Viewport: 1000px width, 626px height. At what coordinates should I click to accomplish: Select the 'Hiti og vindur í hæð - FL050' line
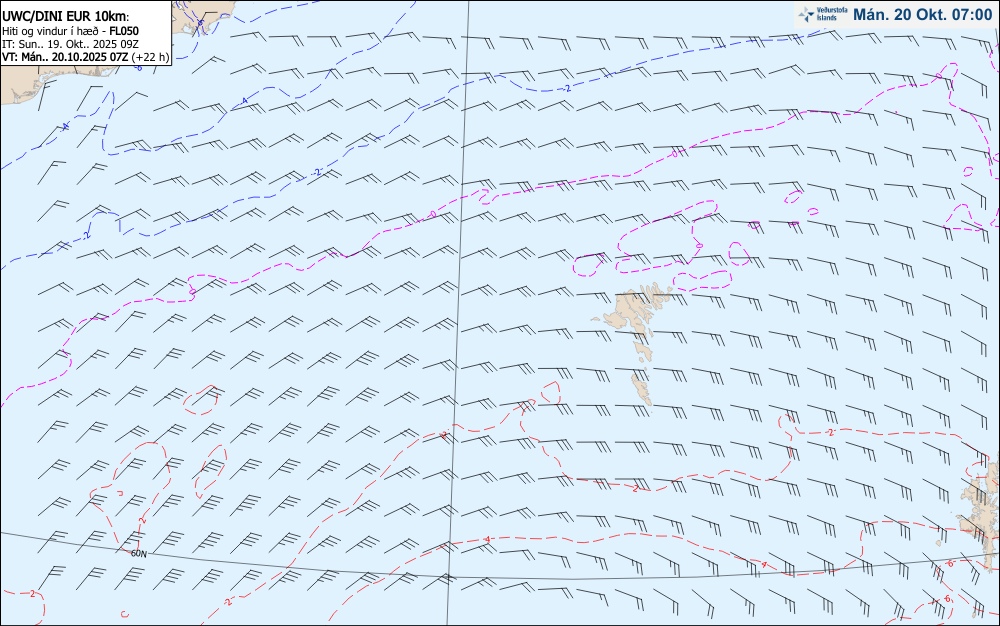[70, 31]
